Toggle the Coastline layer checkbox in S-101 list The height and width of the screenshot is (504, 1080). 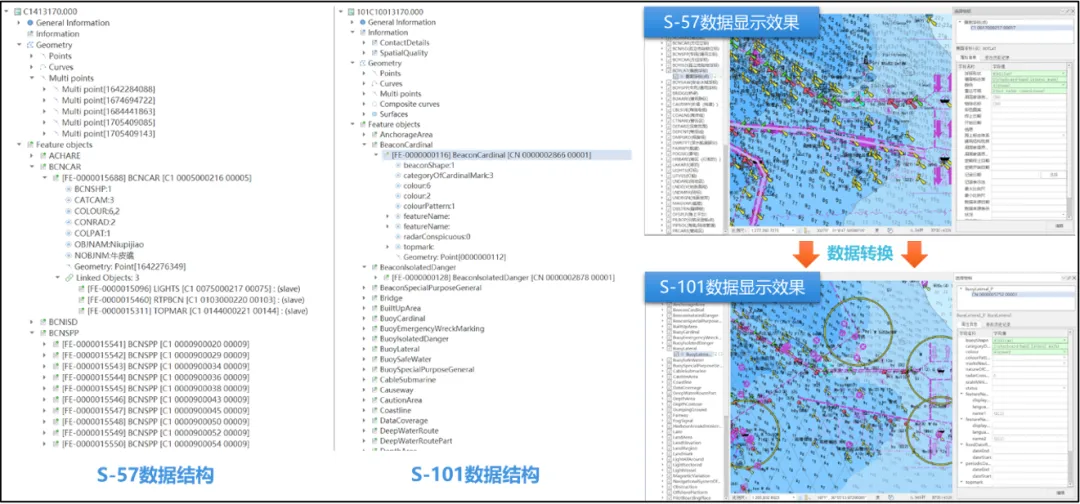click(669, 380)
